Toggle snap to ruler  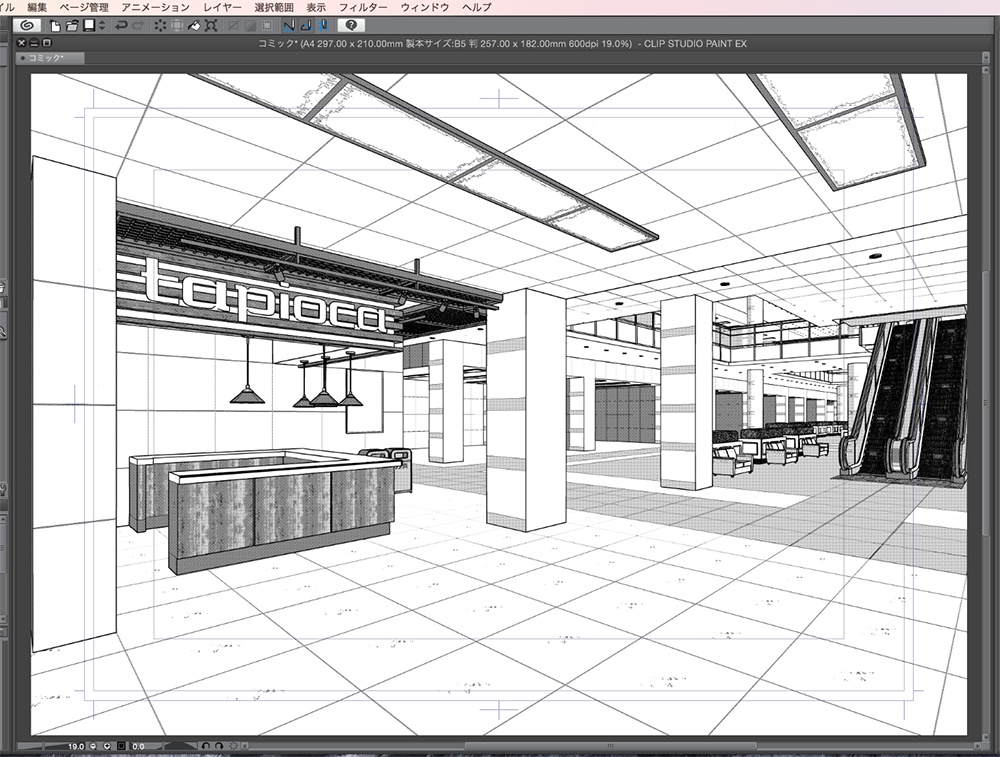point(289,26)
